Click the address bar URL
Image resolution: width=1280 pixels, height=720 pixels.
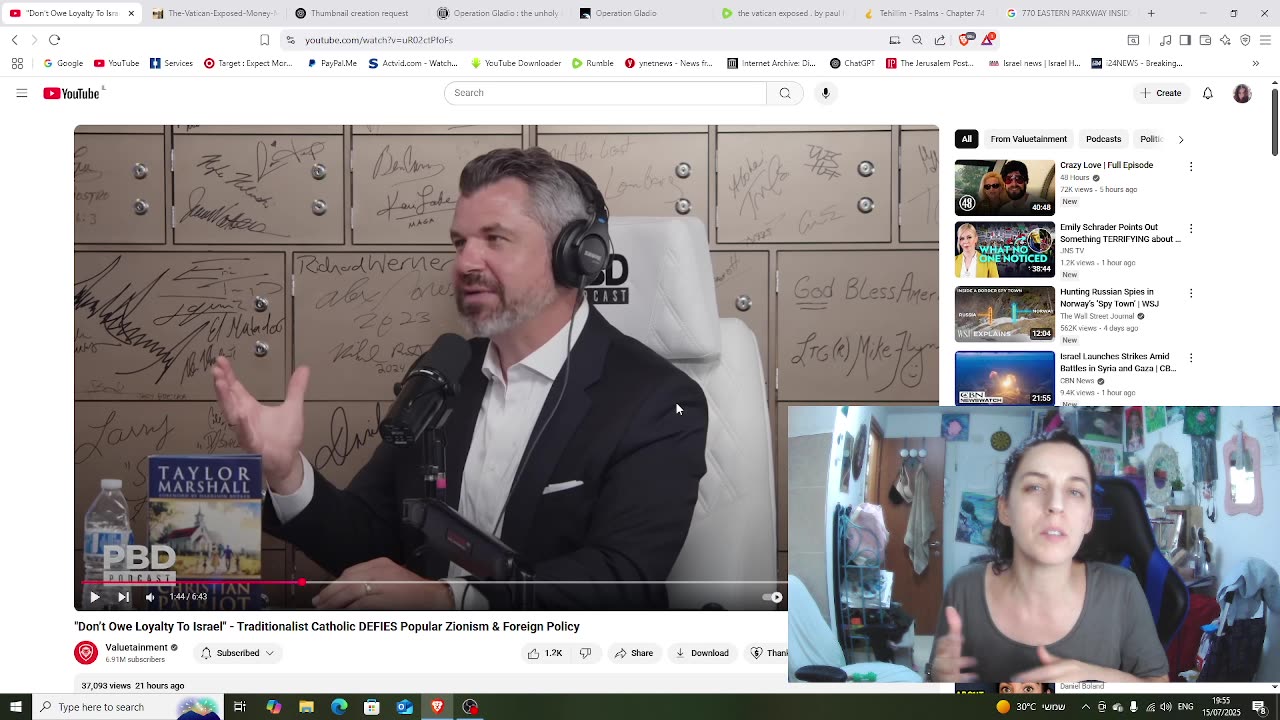tap(379, 40)
